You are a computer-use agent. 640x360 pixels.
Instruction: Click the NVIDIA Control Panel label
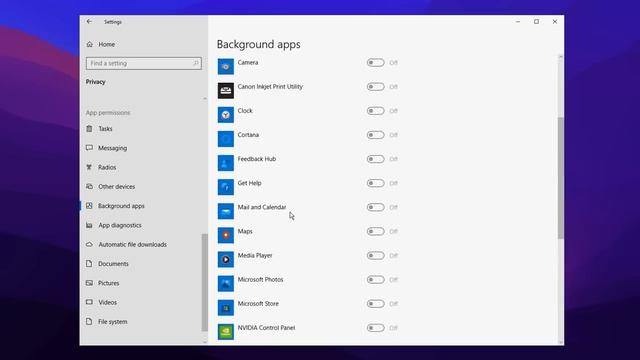click(x=266, y=328)
